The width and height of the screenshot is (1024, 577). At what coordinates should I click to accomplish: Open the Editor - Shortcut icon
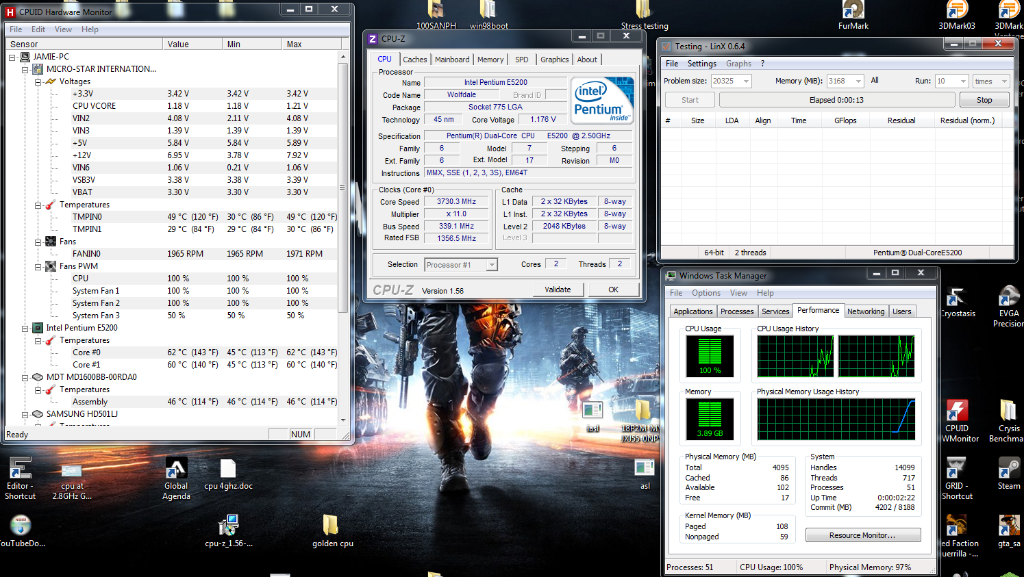[20, 478]
